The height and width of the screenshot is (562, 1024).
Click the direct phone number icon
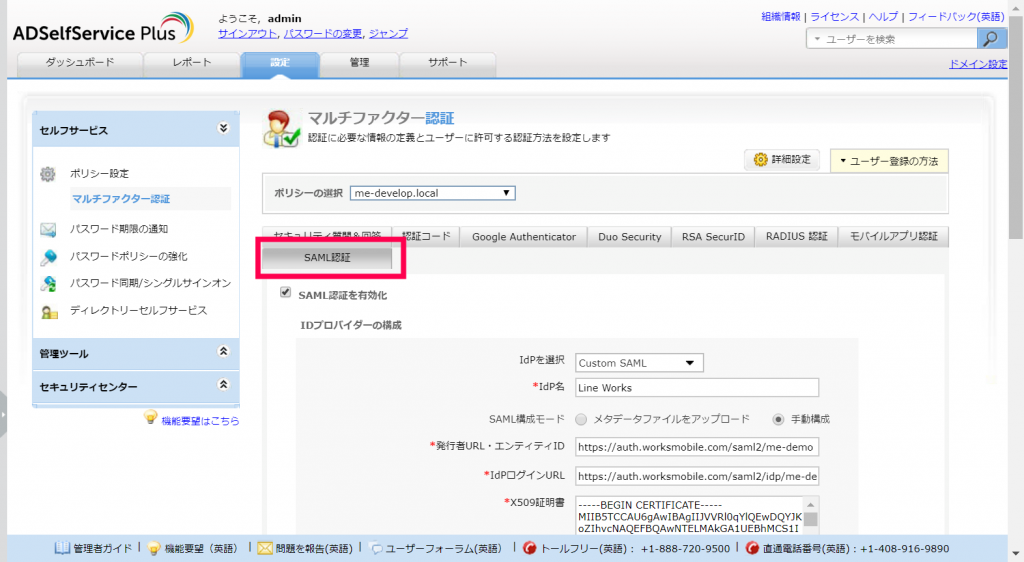[x=752, y=548]
